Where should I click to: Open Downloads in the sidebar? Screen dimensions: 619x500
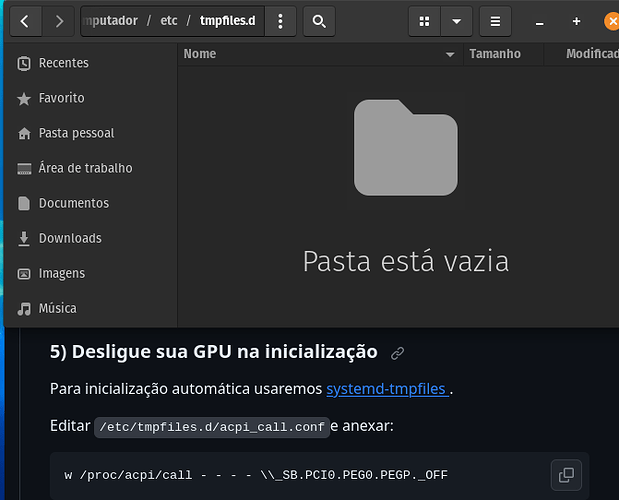pos(90,239)
